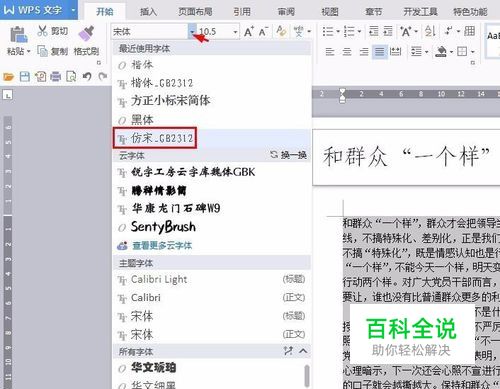Click 换一换 to refresh cloud fonts

288,155
